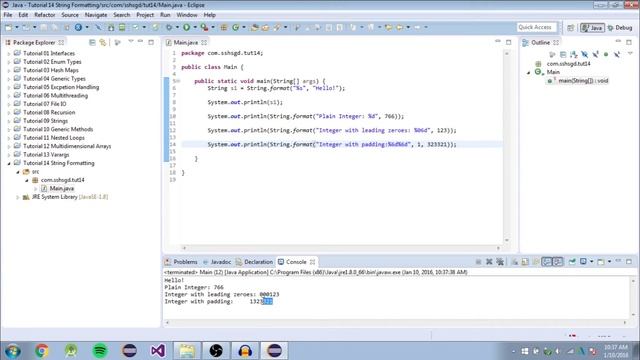This screenshot has width=640, height=360.
Task: Open the Refactor menu
Action: point(44,15)
